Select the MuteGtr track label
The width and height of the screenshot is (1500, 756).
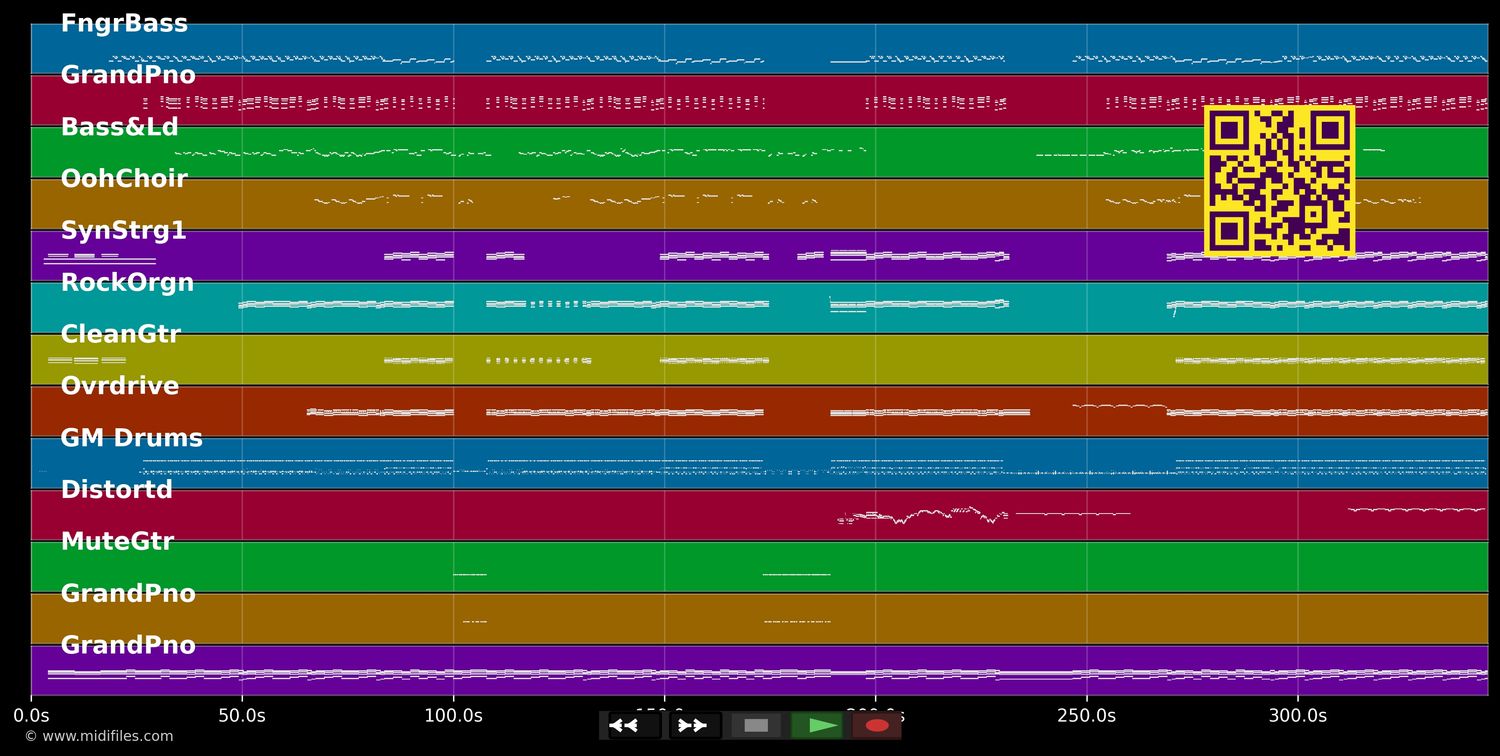click(x=117, y=541)
